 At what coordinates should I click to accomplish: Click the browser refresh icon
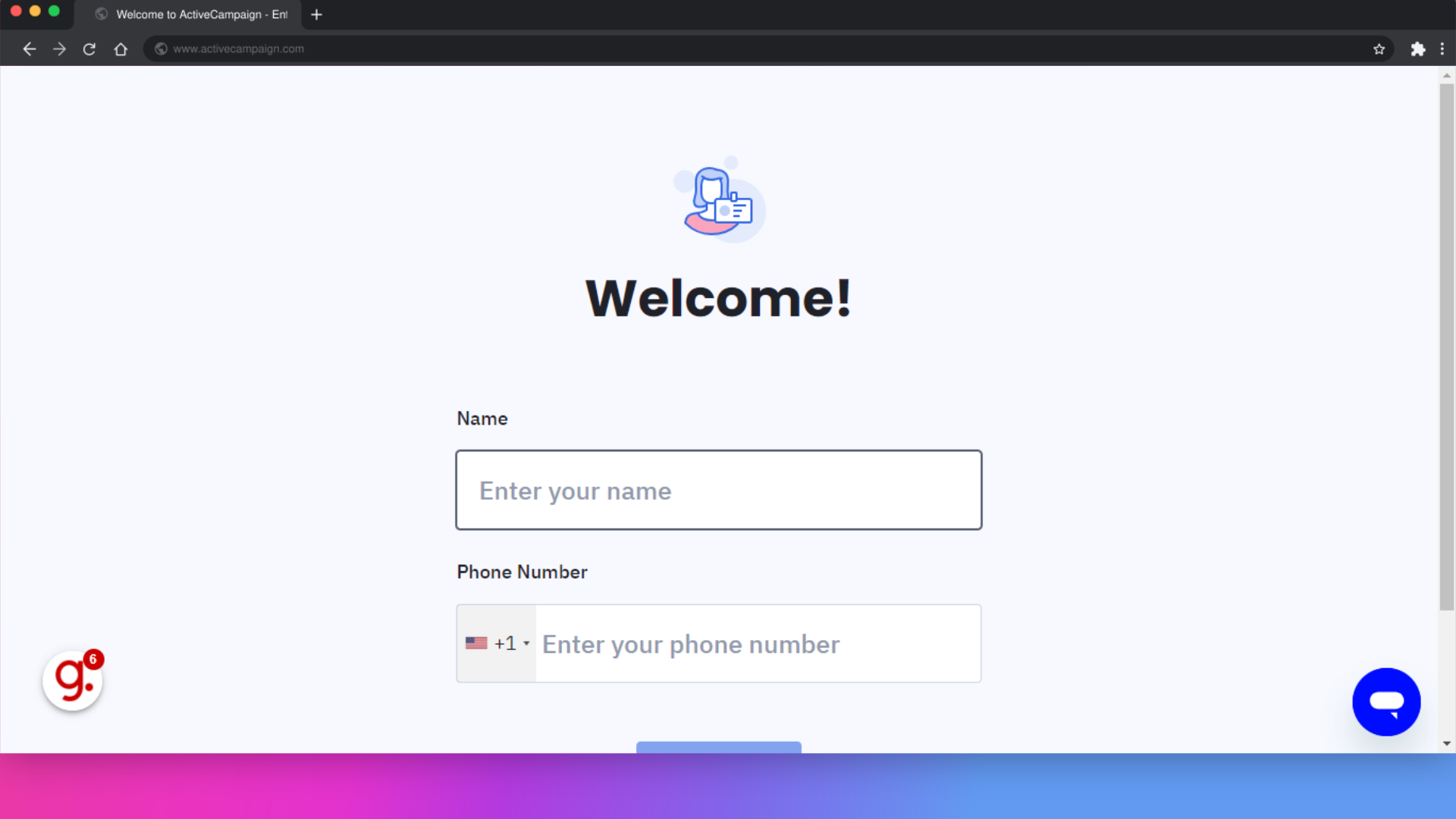[89, 48]
